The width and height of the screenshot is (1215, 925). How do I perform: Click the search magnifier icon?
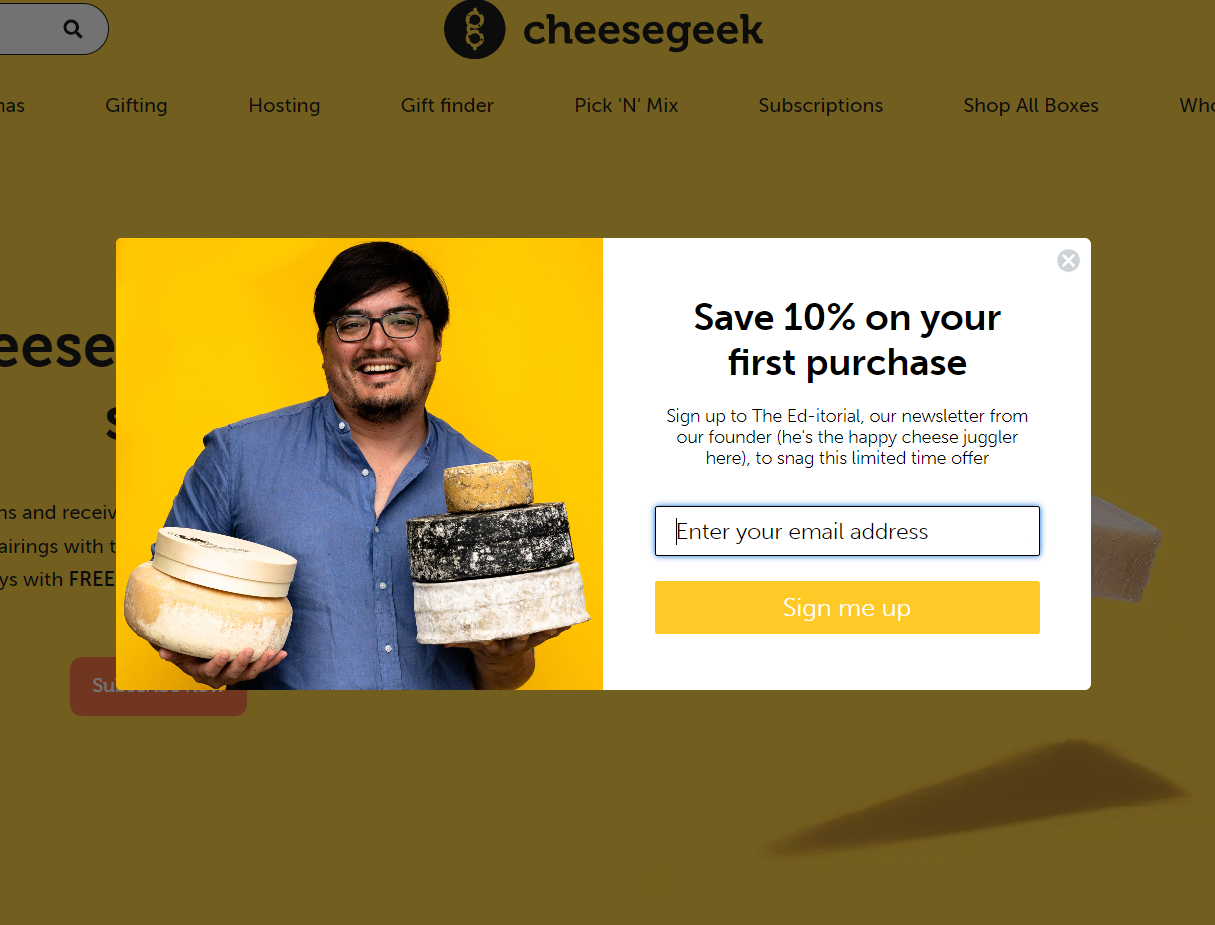[73, 29]
